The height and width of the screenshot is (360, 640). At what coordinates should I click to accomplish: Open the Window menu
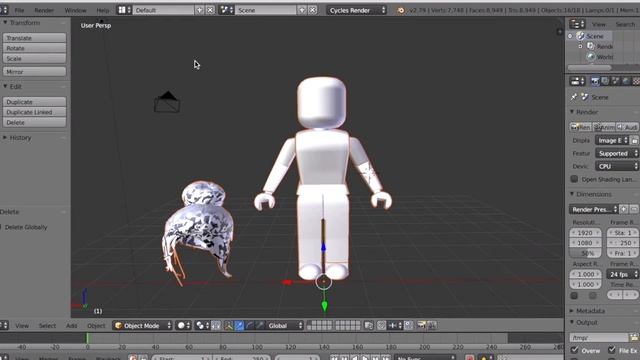76,10
